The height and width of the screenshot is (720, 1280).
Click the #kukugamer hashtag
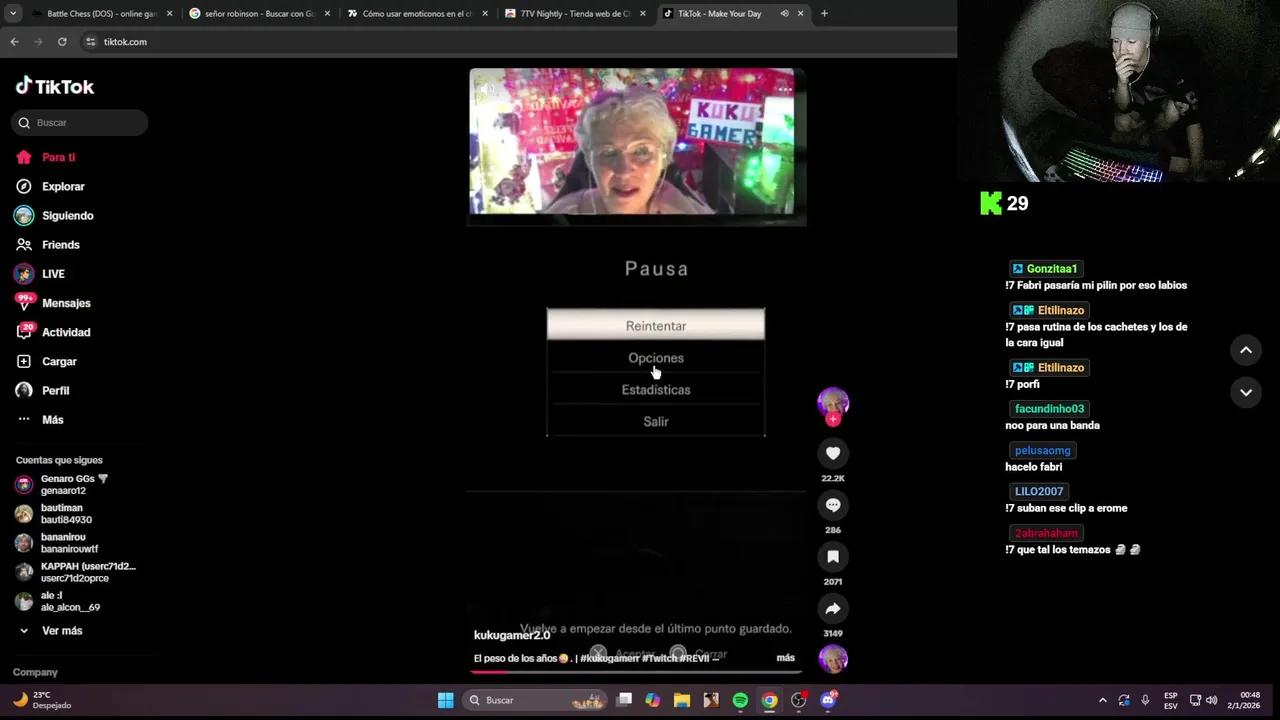(609, 658)
